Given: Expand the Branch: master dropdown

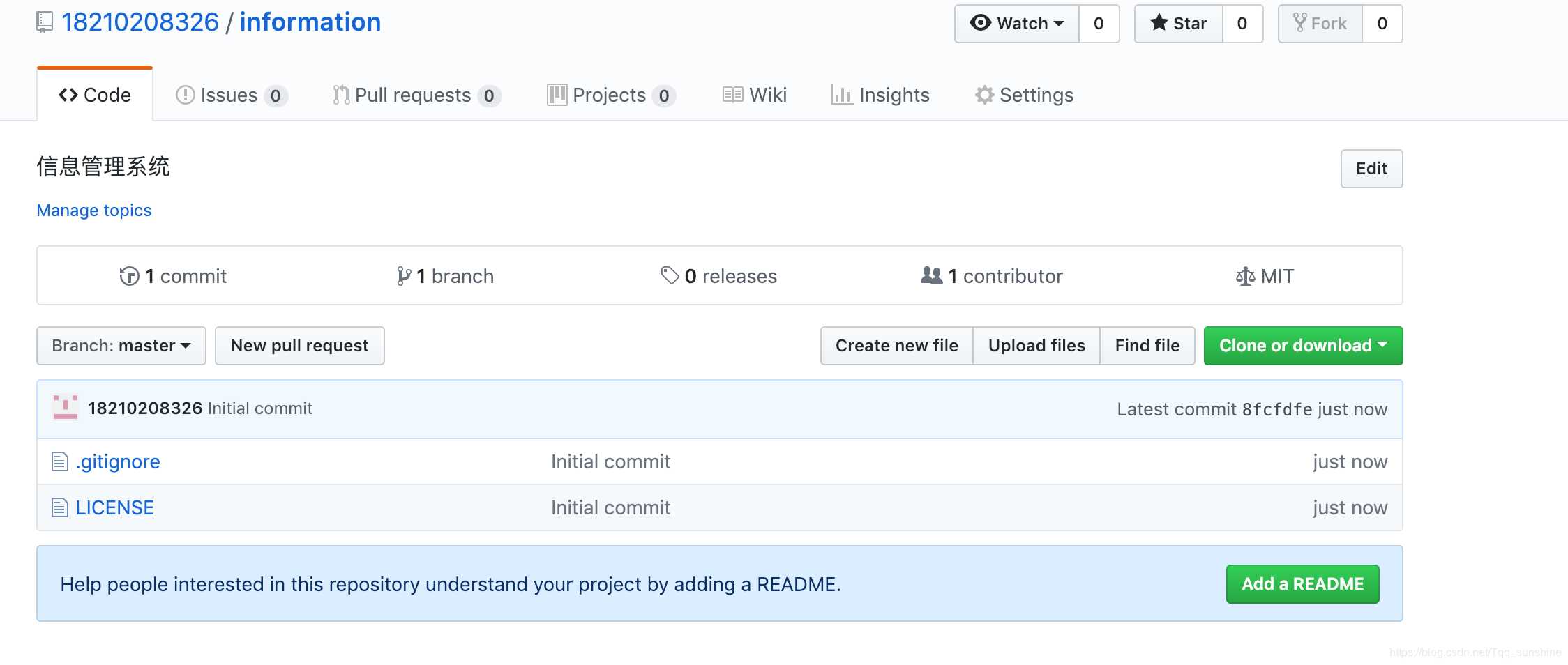Looking at the screenshot, I should point(121,346).
